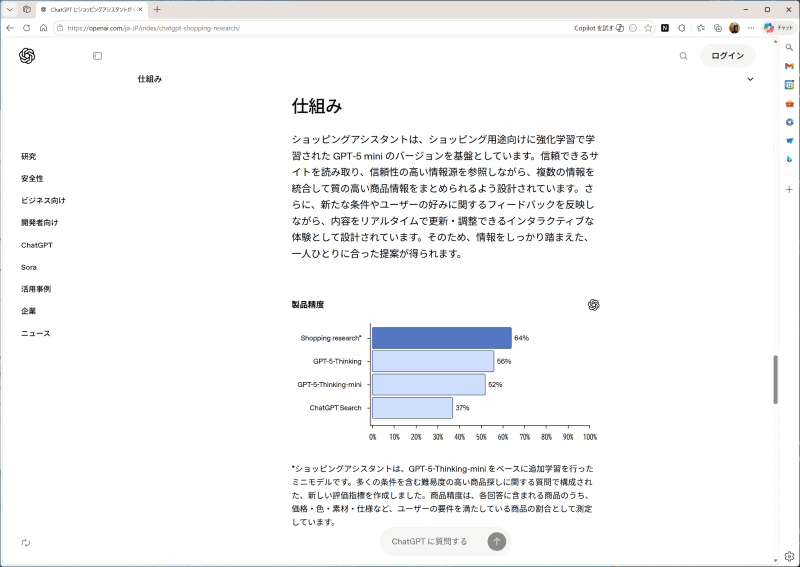Open the 開発者向け menu item
The height and width of the screenshot is (567, 800).
click(40, 223)
